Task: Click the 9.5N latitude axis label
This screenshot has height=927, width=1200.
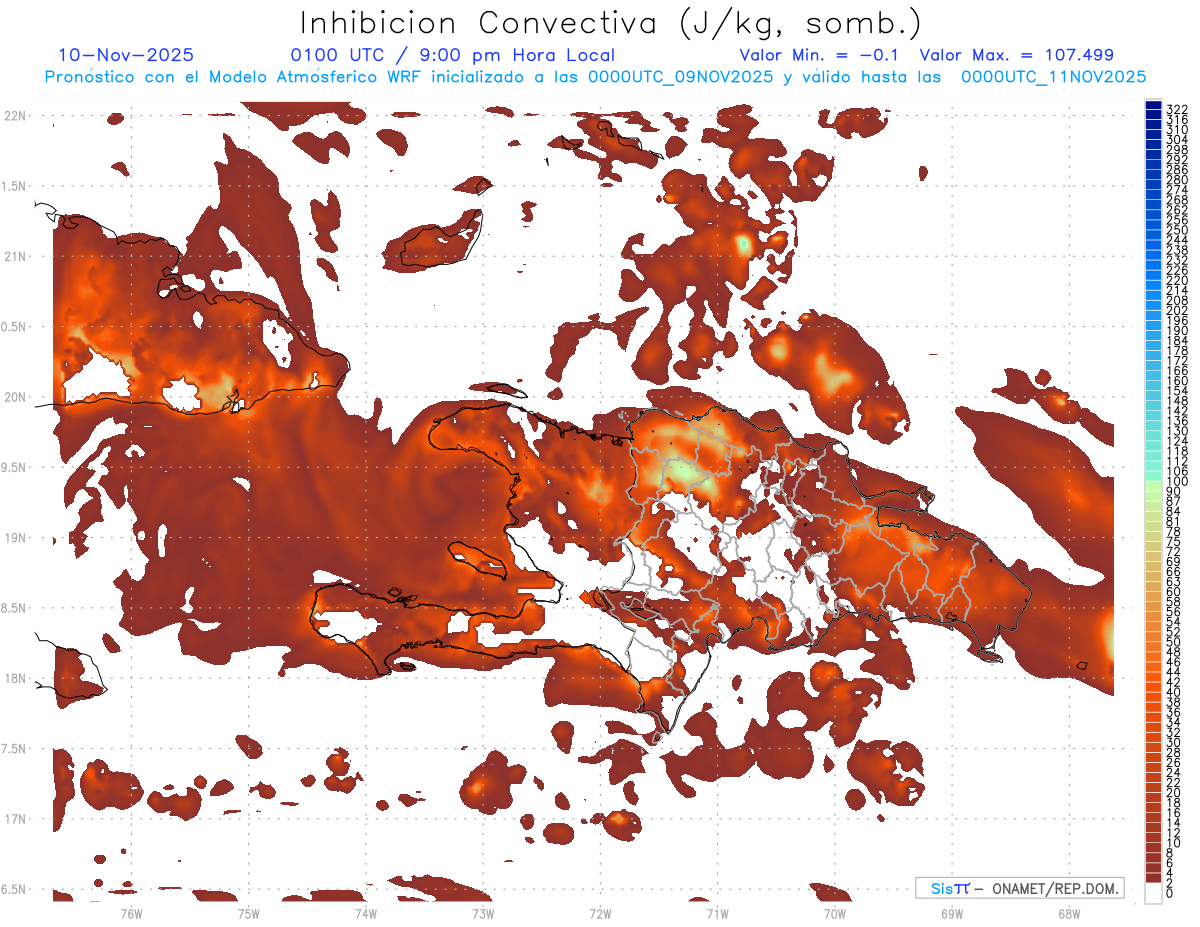Action: [x=15, y=467]
